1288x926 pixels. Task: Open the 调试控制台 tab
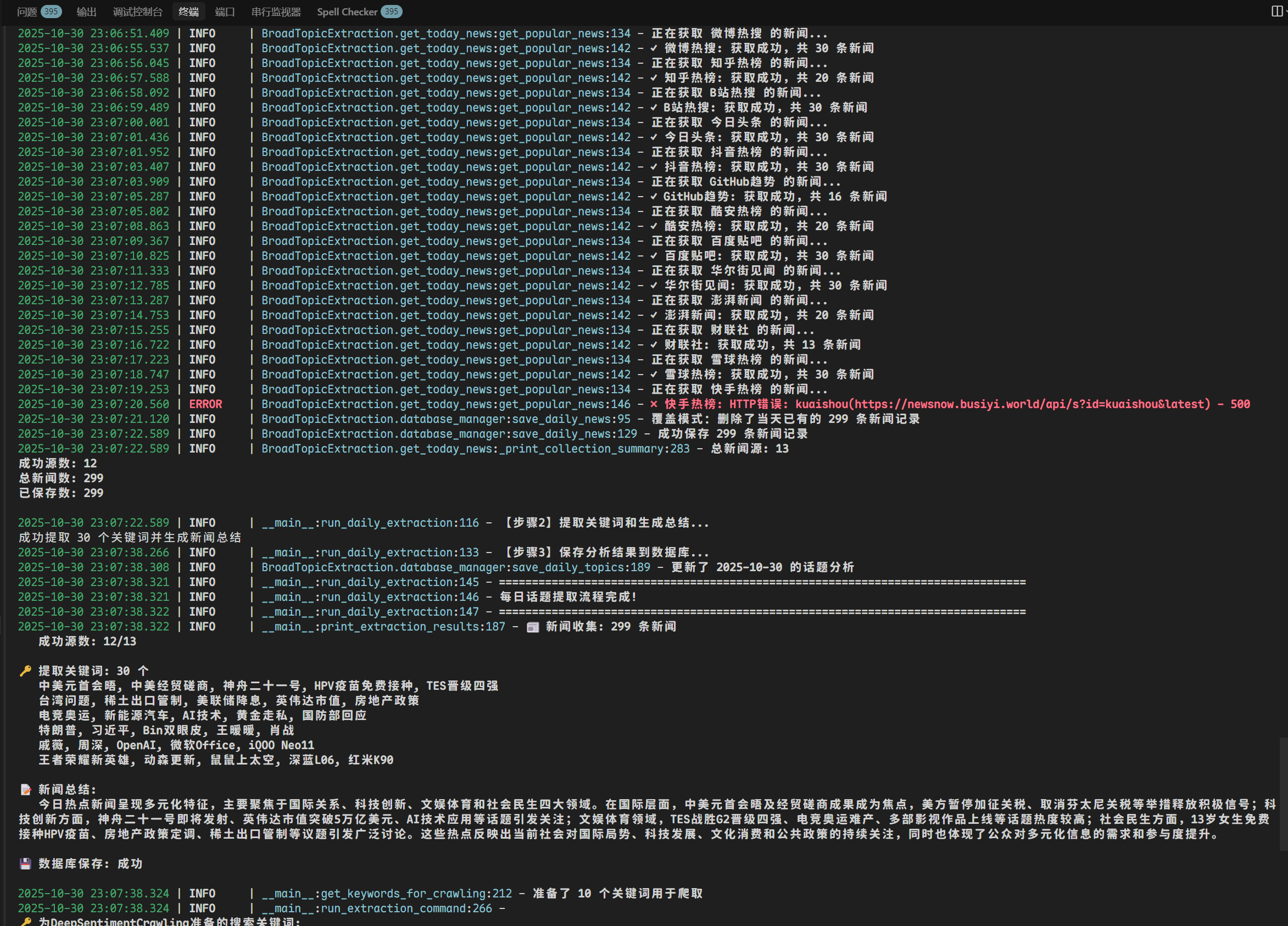coord(137,12)
